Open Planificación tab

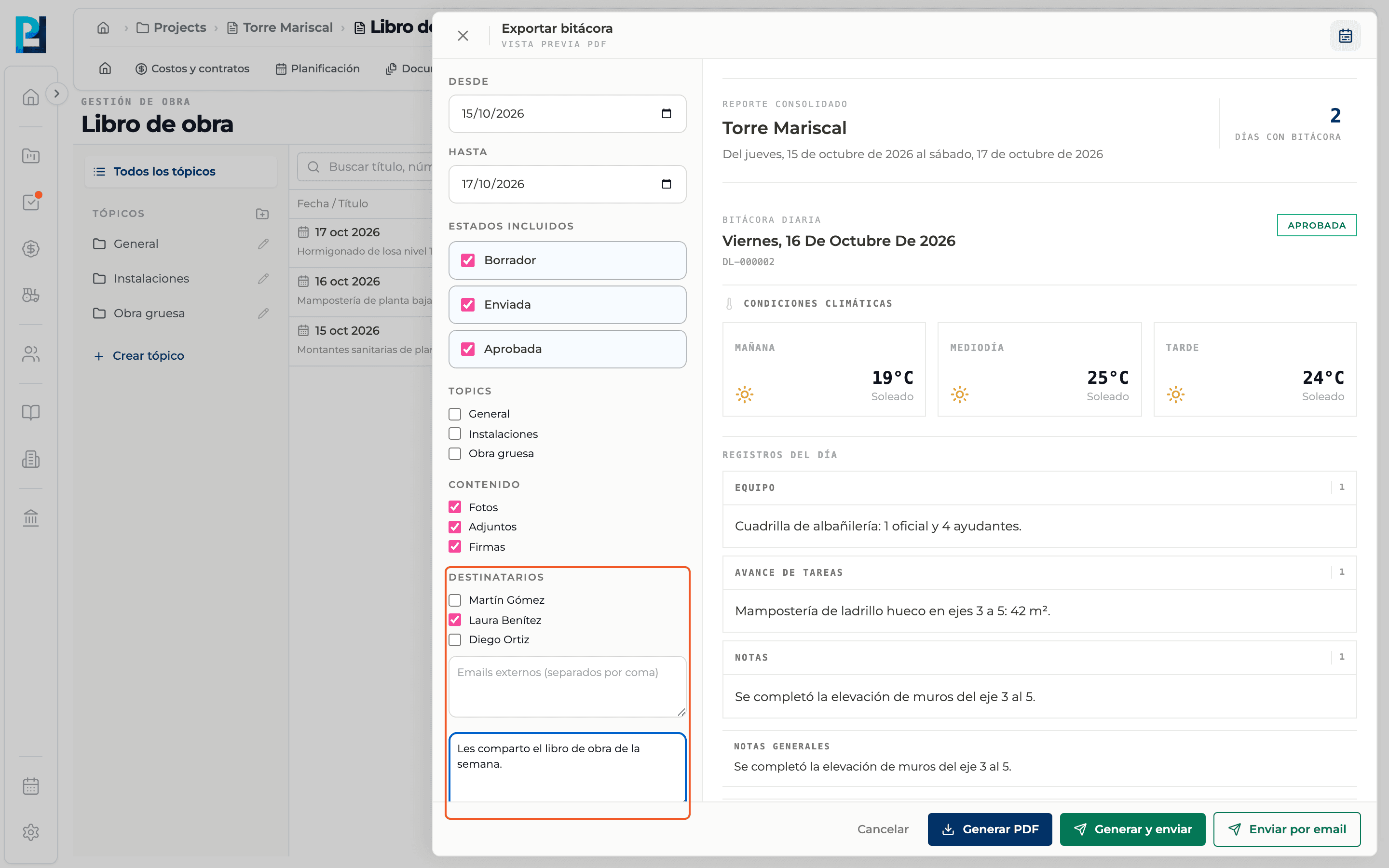(317, 69)
